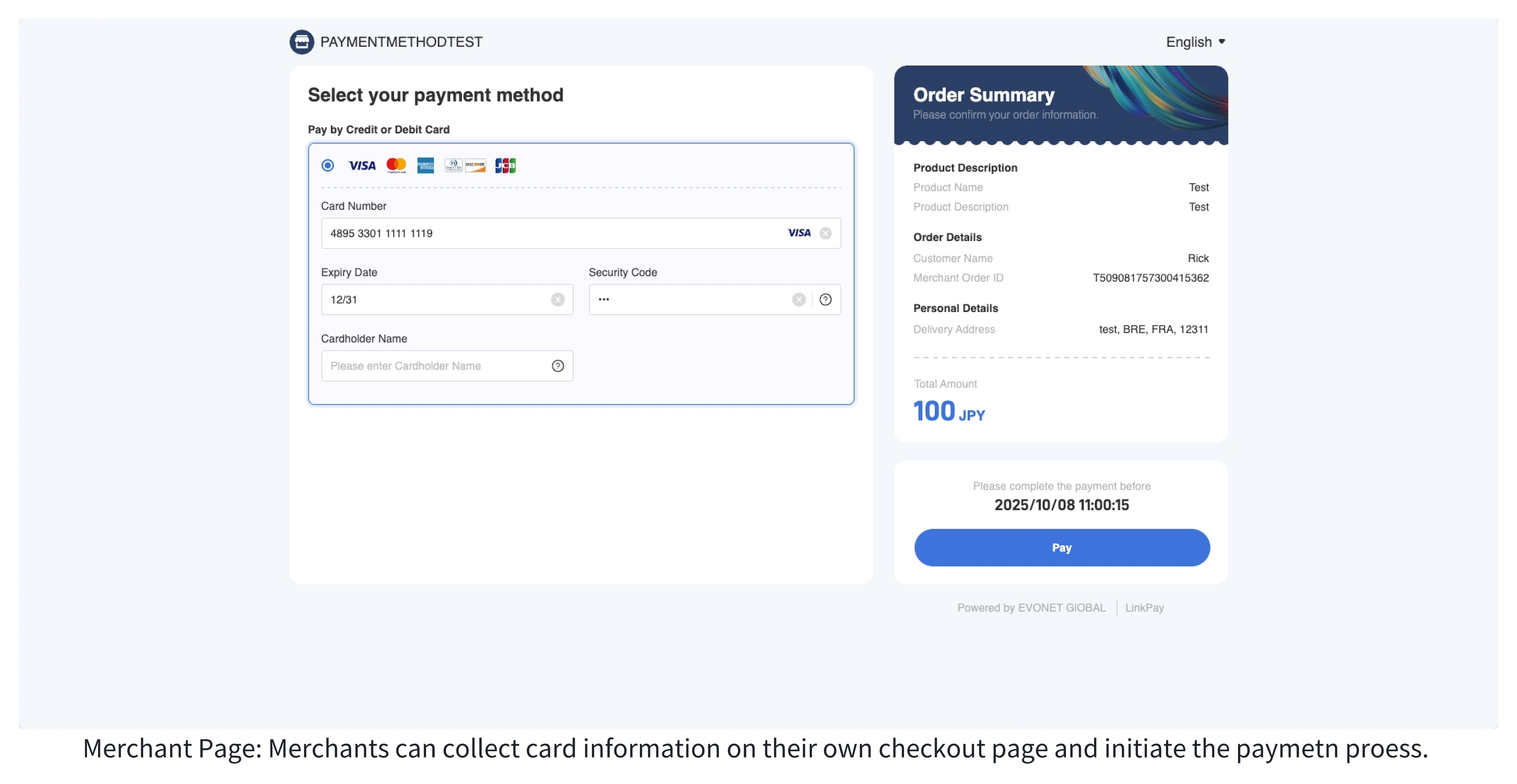Clear the card number field

(x=826, y=233)
